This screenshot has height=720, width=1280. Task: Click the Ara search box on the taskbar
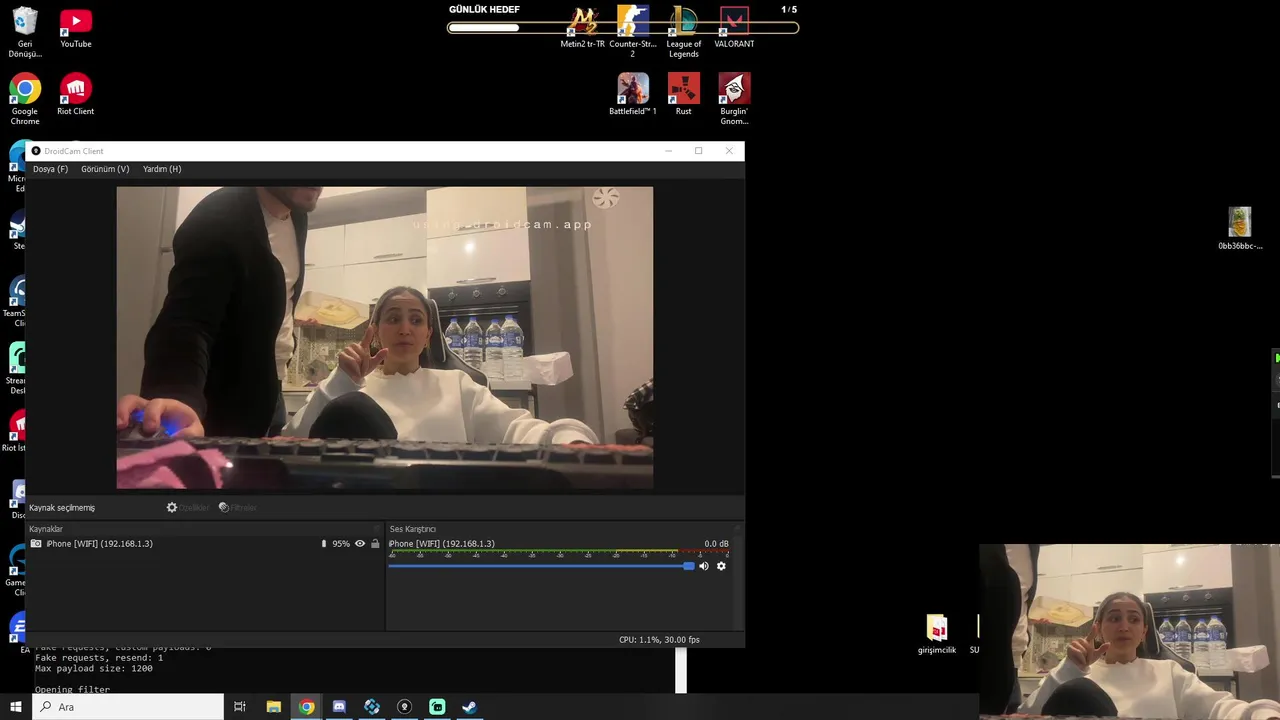(128, 707)
